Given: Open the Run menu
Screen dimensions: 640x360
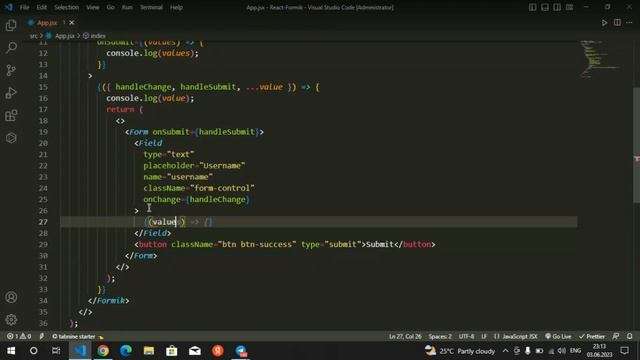Looking at the screenshot, I should tap(127, 7).
